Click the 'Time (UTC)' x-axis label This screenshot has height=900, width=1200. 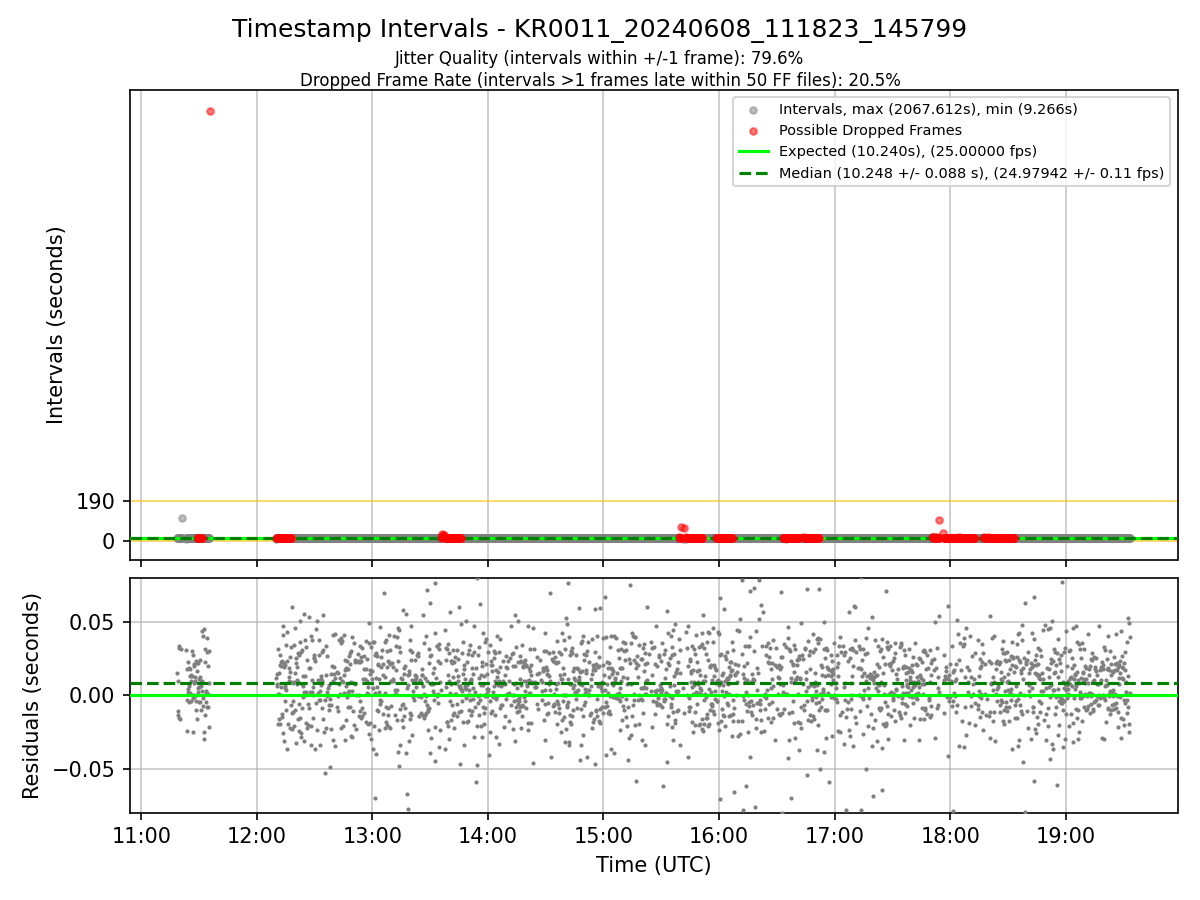tap(653, 865)
